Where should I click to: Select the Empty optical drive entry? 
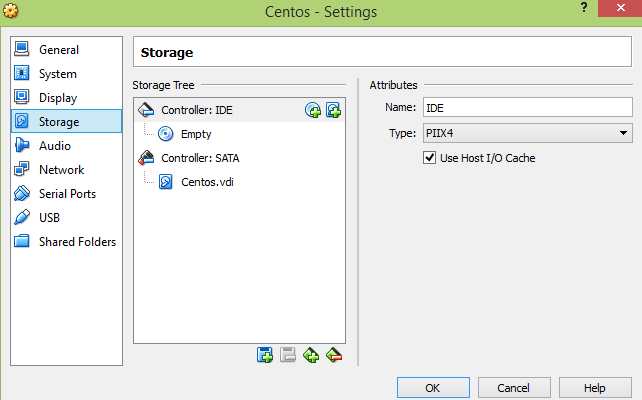pyautogui.click(x=195, y=133)
